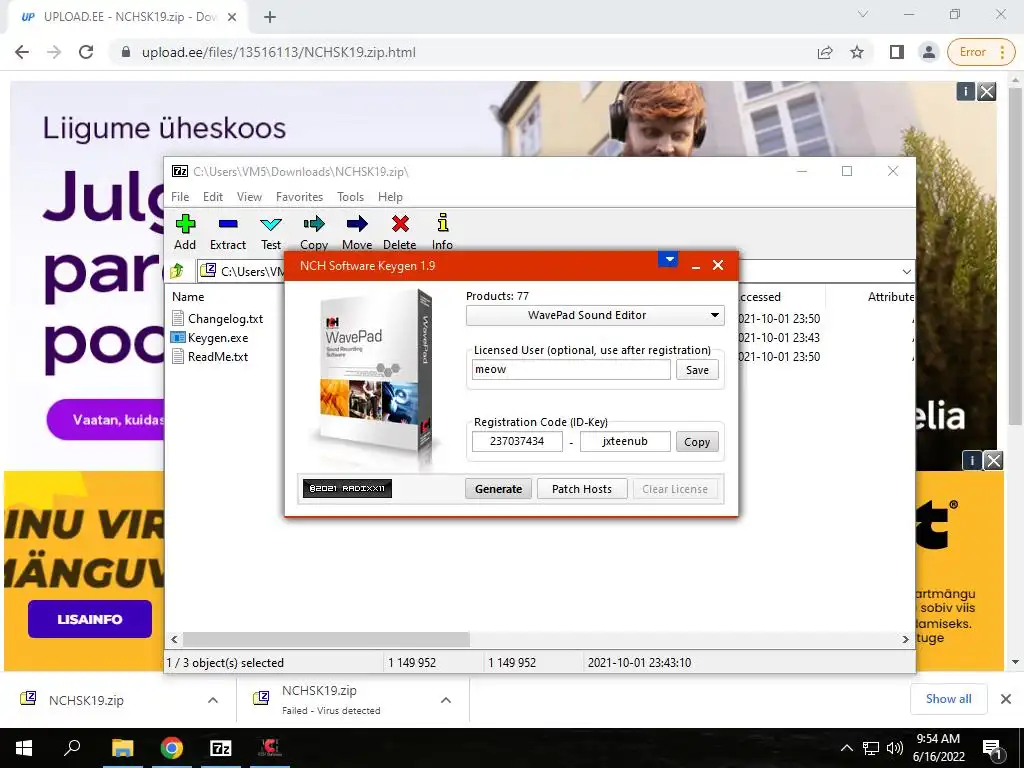
Task: Click the Licensed User text field
Action: (571, 370)
